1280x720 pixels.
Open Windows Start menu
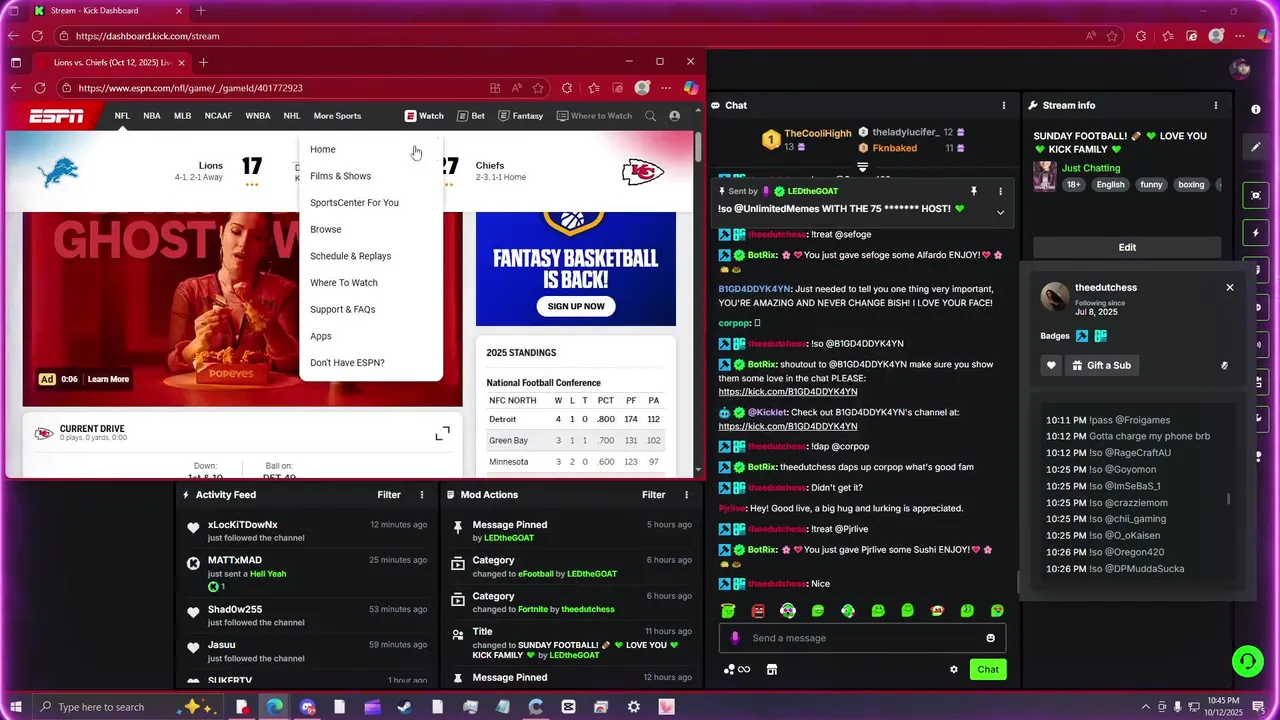tap(16, 707)
